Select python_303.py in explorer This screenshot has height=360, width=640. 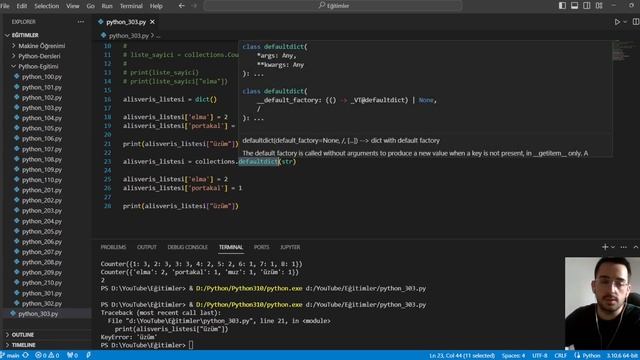(38, 314)
